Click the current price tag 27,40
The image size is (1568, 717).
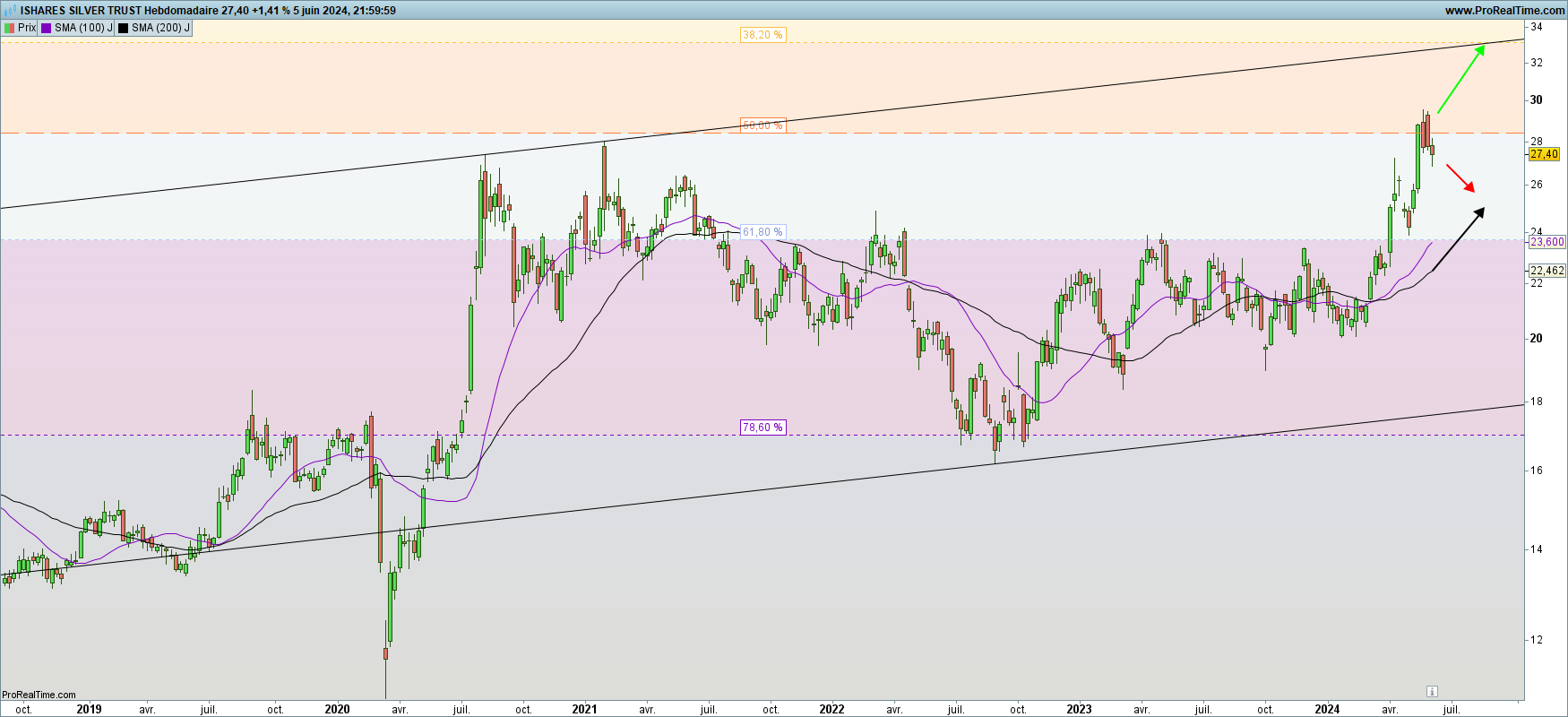[x=1544, y=154]
